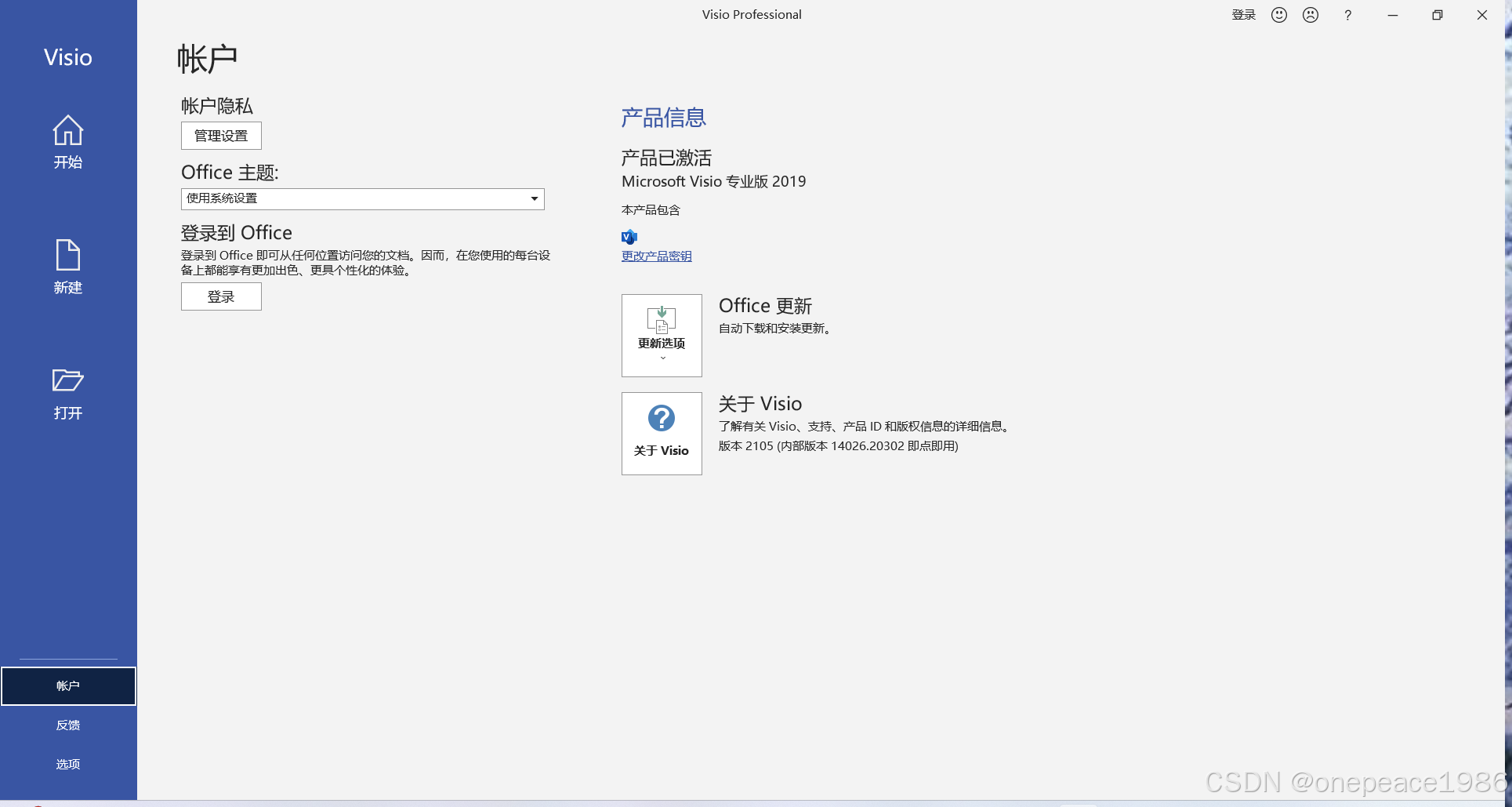Screen dimensions: 1512x807
Task: Click the Visio product icon under 本产品包含
Action: coord(629,237)
